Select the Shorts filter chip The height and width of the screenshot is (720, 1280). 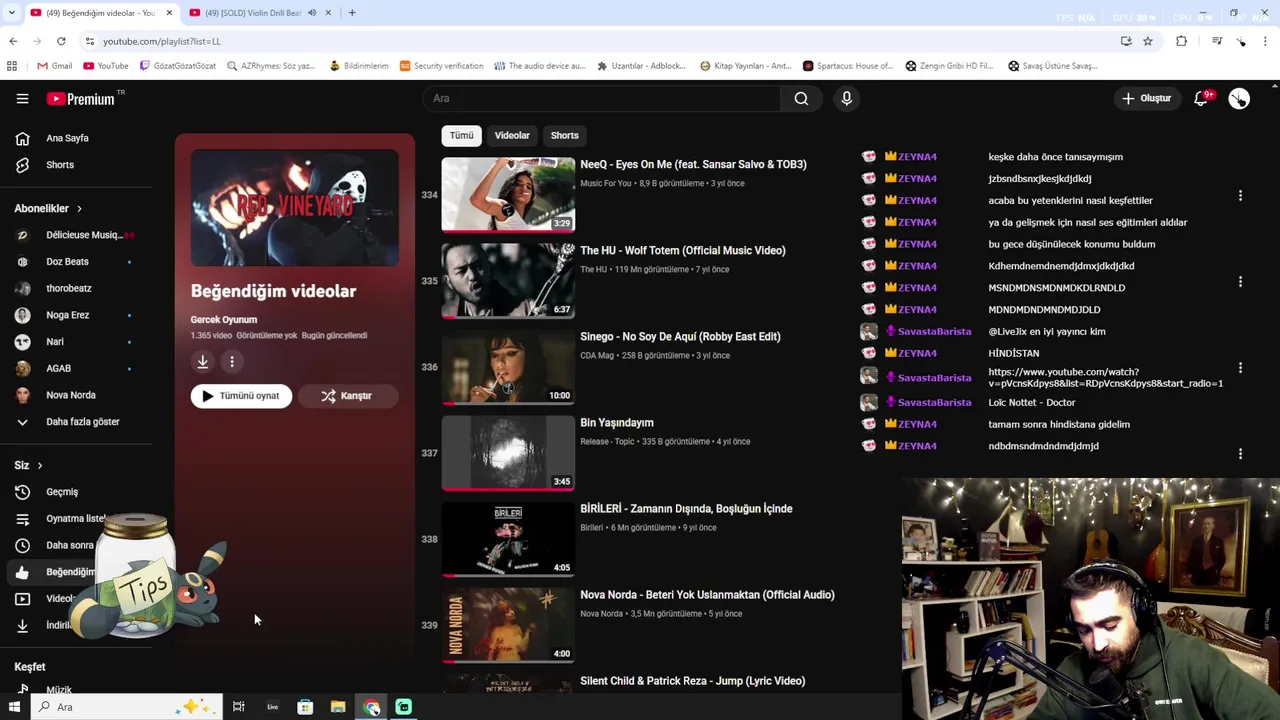pos(564,135)
